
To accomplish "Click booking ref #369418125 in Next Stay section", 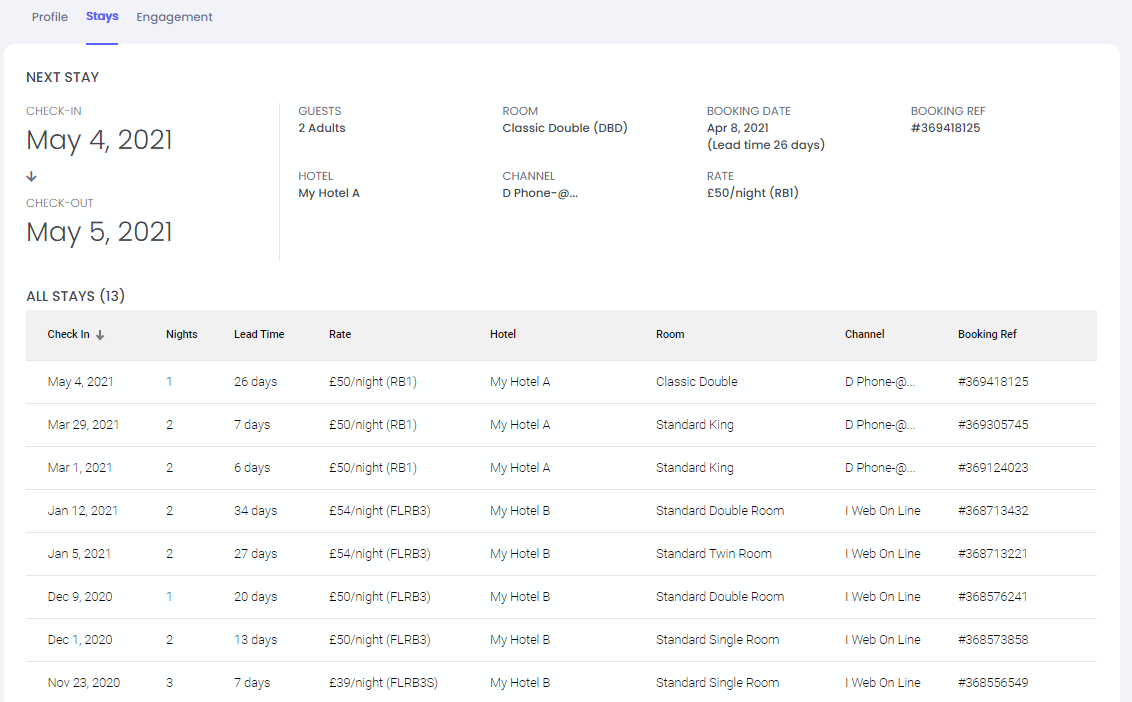I will (x=945, y=128).
